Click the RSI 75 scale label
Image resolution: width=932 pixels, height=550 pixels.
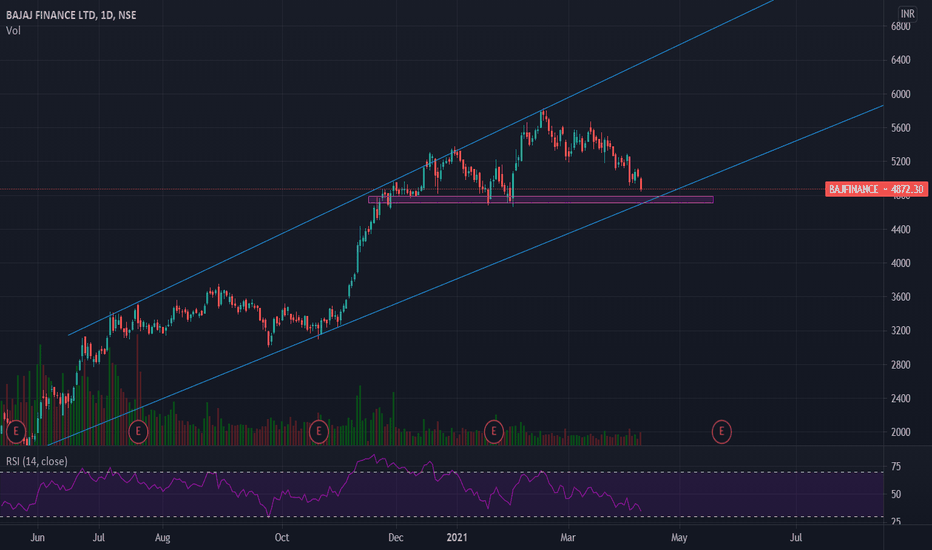click(x=896, y=467)
